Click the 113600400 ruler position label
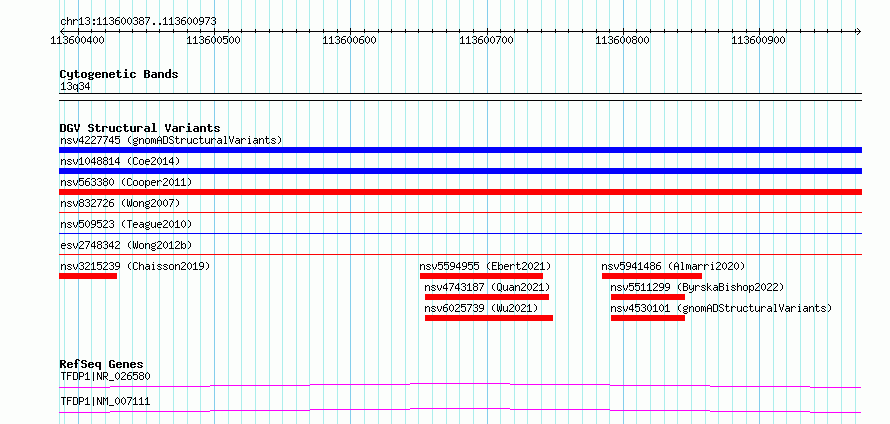The width and height of the screenshot is (890, 424). point(77,40)
